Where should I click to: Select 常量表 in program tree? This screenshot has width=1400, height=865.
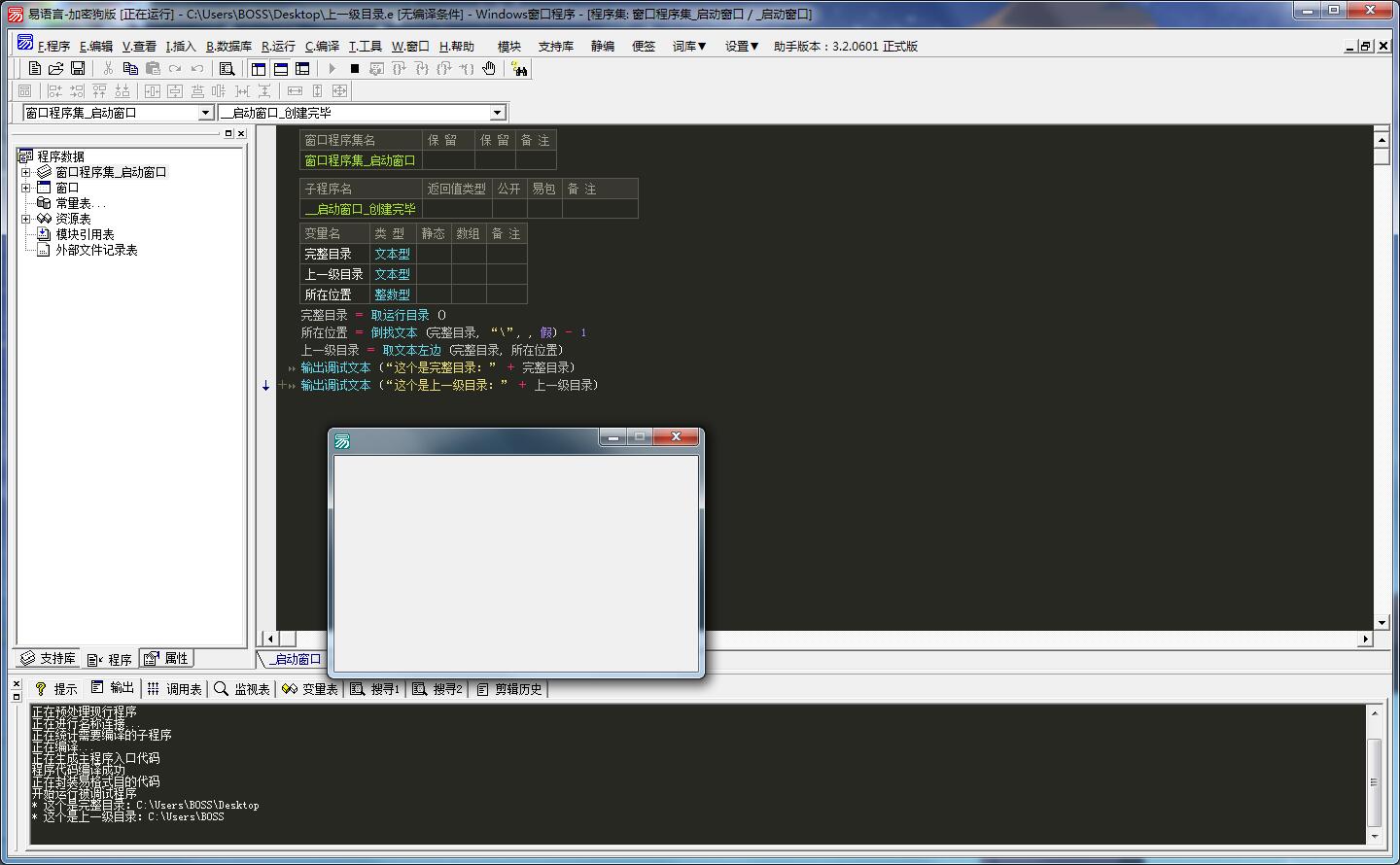pos(80,203)
